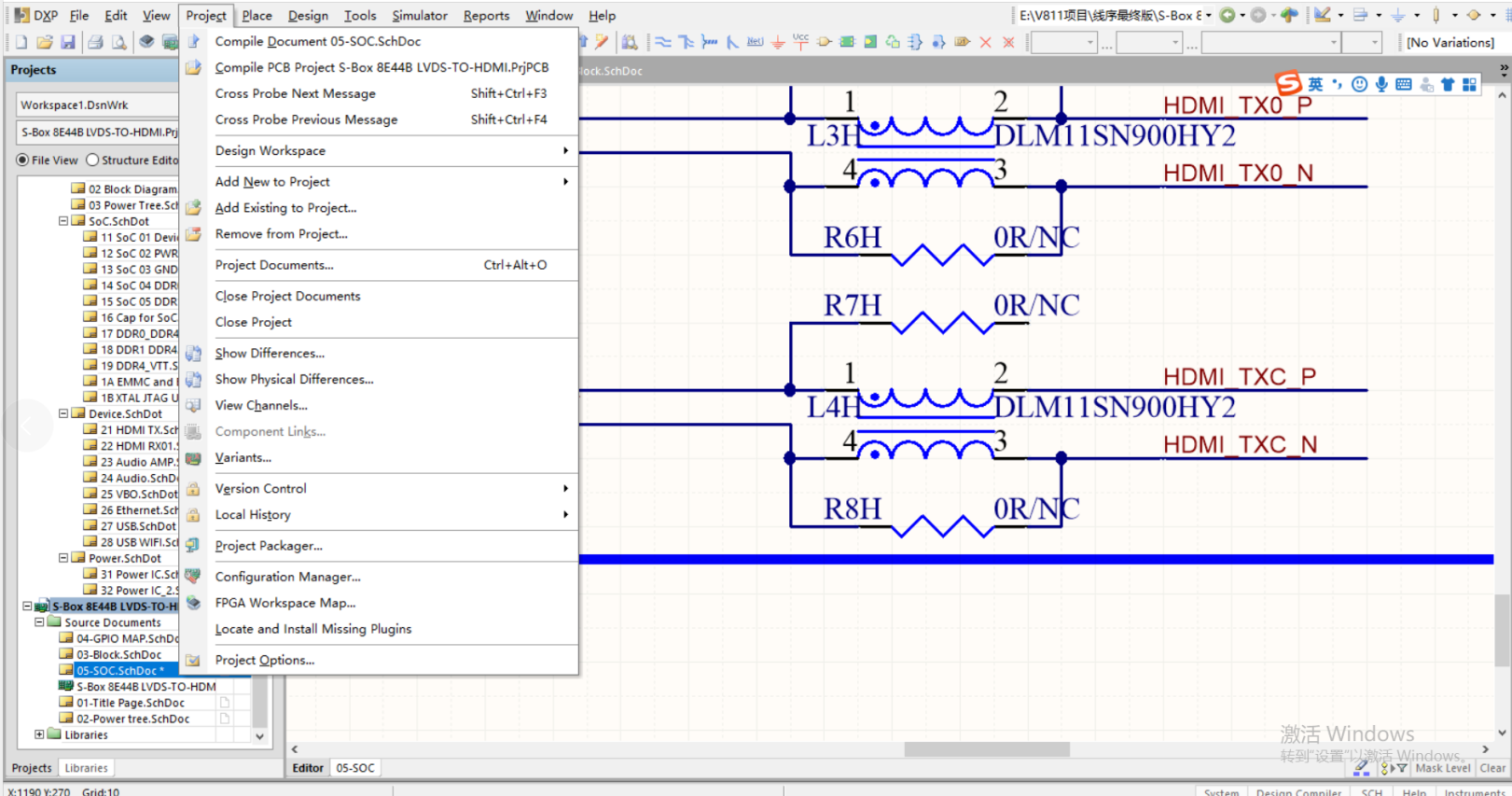Image resolution: width=1512 pixels, height=796 pixels.
Task: Select the Place Part tool
Action: pyautogui.click(x=824, y=42)
